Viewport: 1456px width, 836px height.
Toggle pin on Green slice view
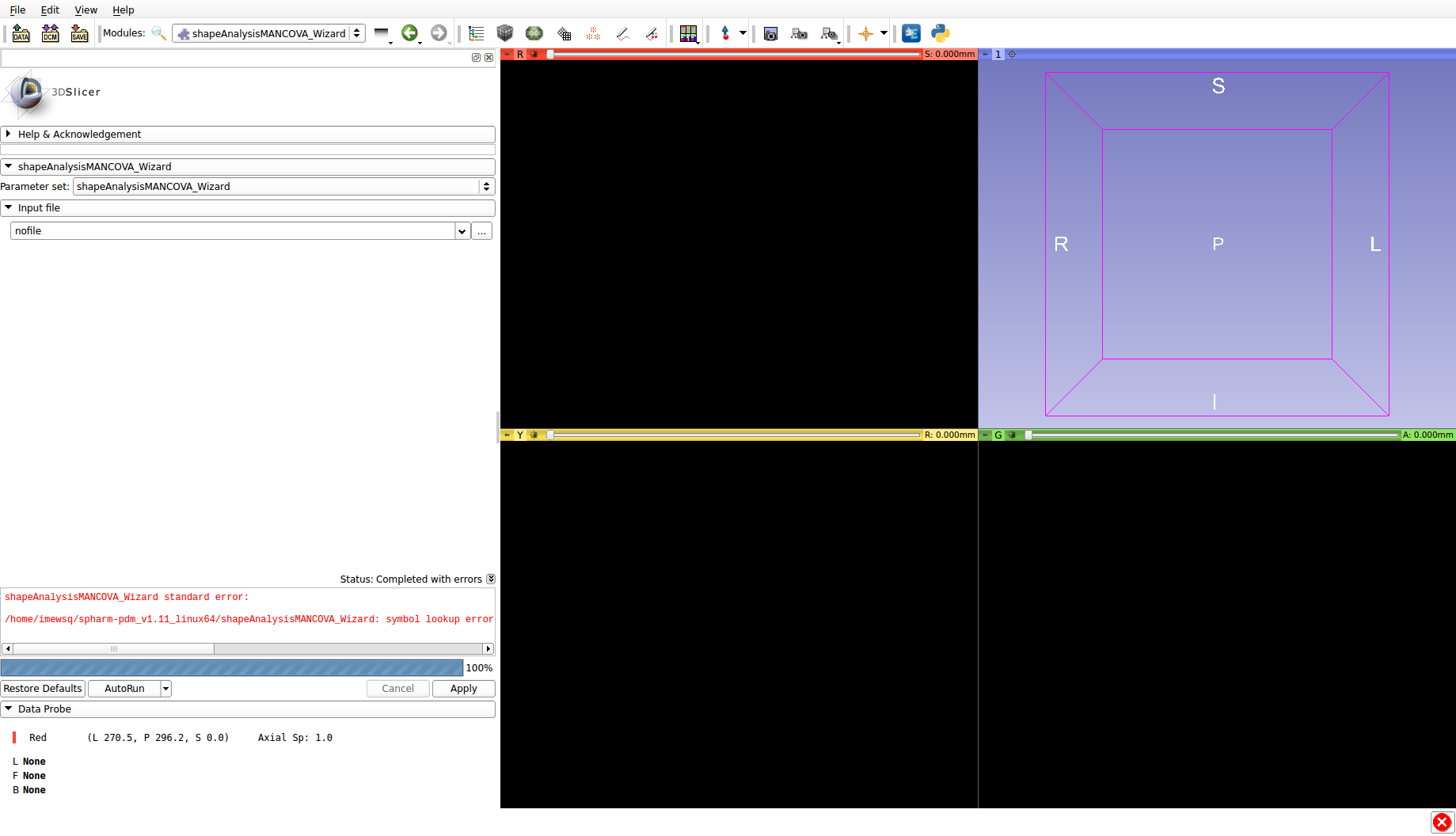coord(986,435)
